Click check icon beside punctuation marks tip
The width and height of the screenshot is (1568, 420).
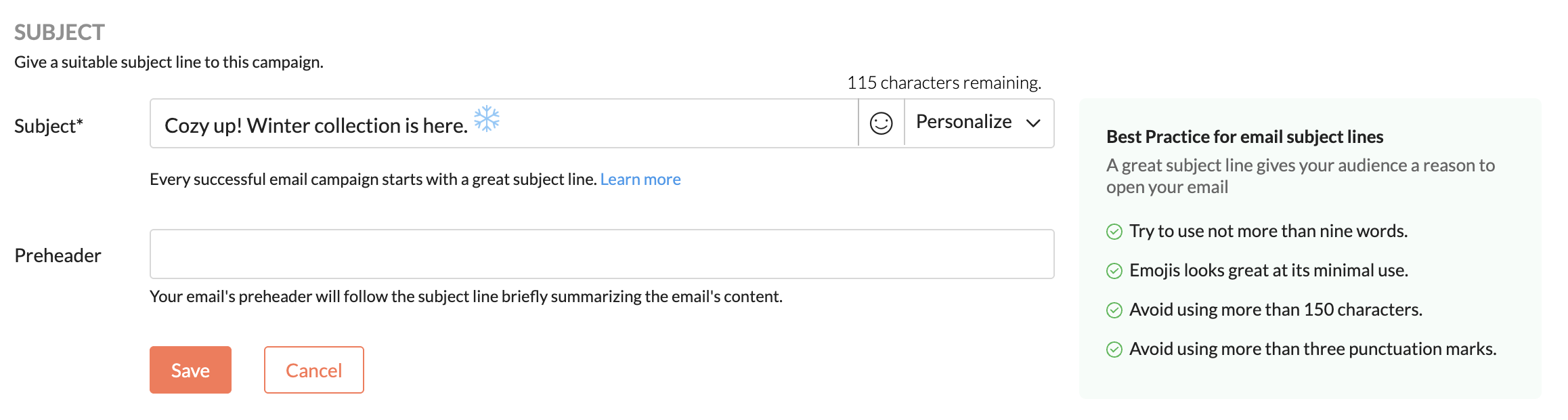pos(1114,350)
